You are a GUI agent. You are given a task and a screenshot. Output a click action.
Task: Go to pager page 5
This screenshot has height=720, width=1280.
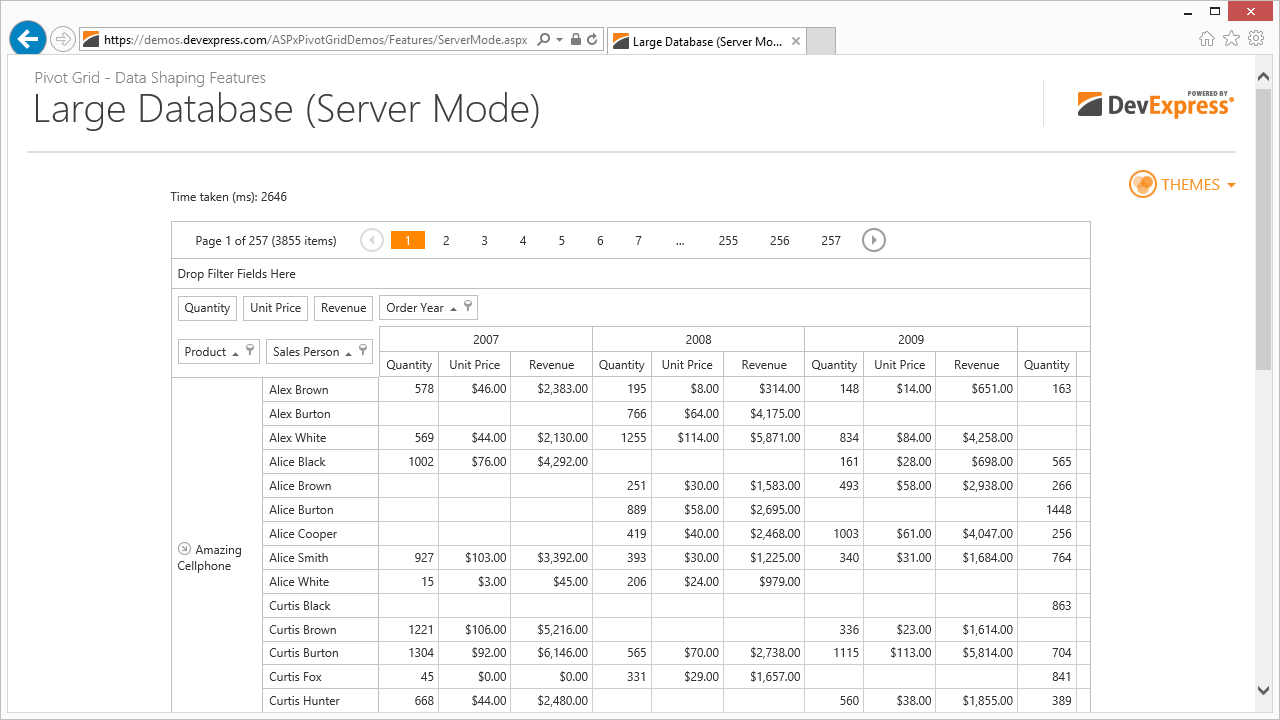pos(562,241)
